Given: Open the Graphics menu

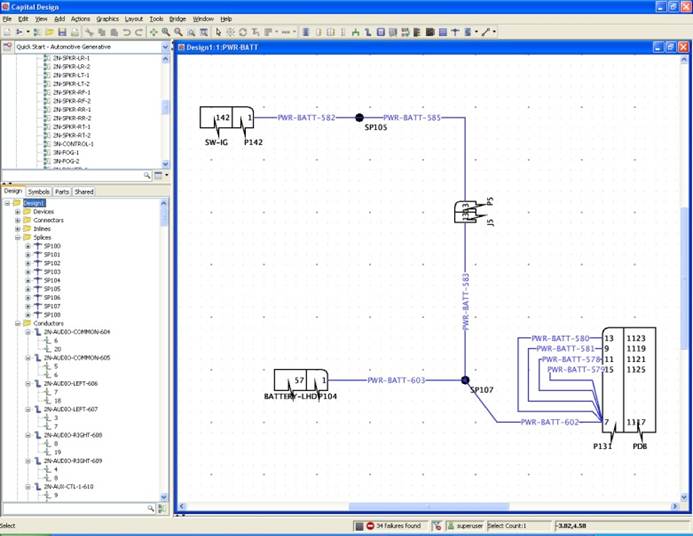Looking at the screenshot, I should click(x=107, y=19).
